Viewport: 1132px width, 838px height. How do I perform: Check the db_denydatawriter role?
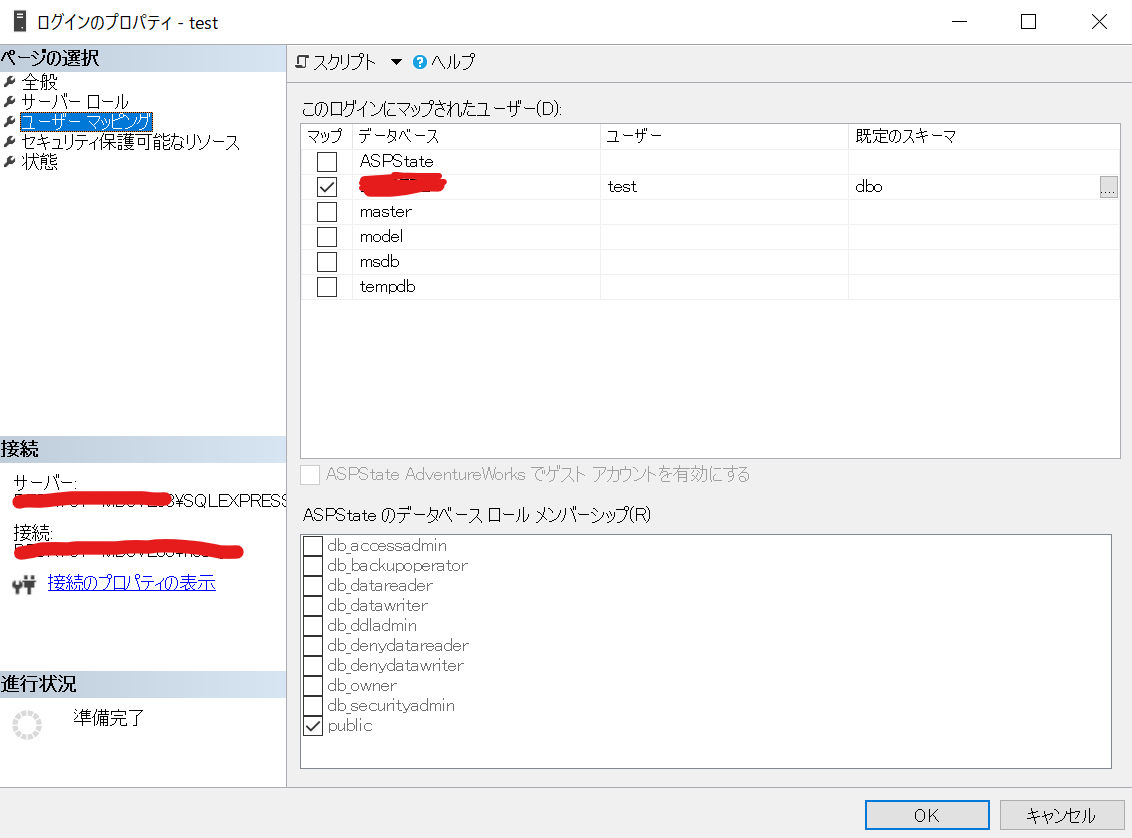pos(313,665)
